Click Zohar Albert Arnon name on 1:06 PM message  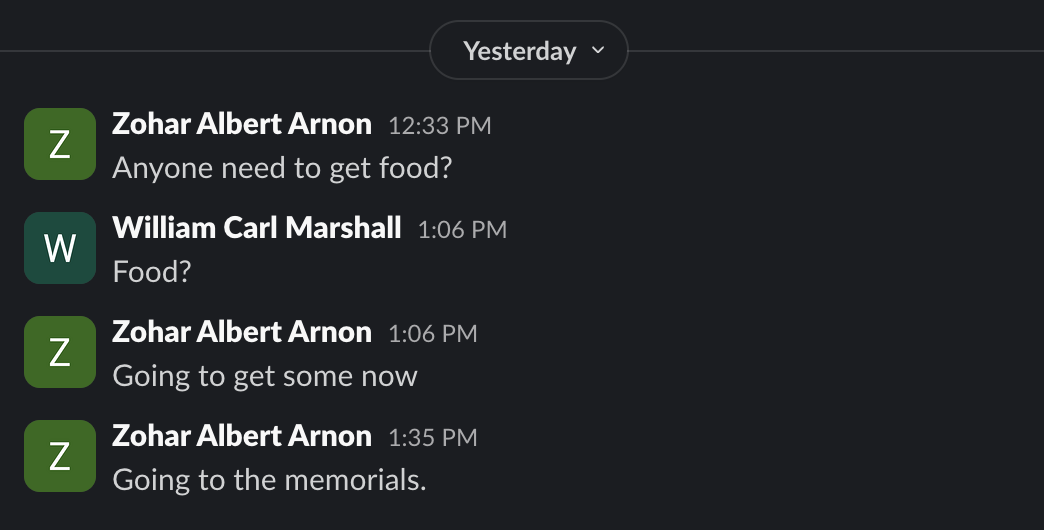click(x=242, y=332)
